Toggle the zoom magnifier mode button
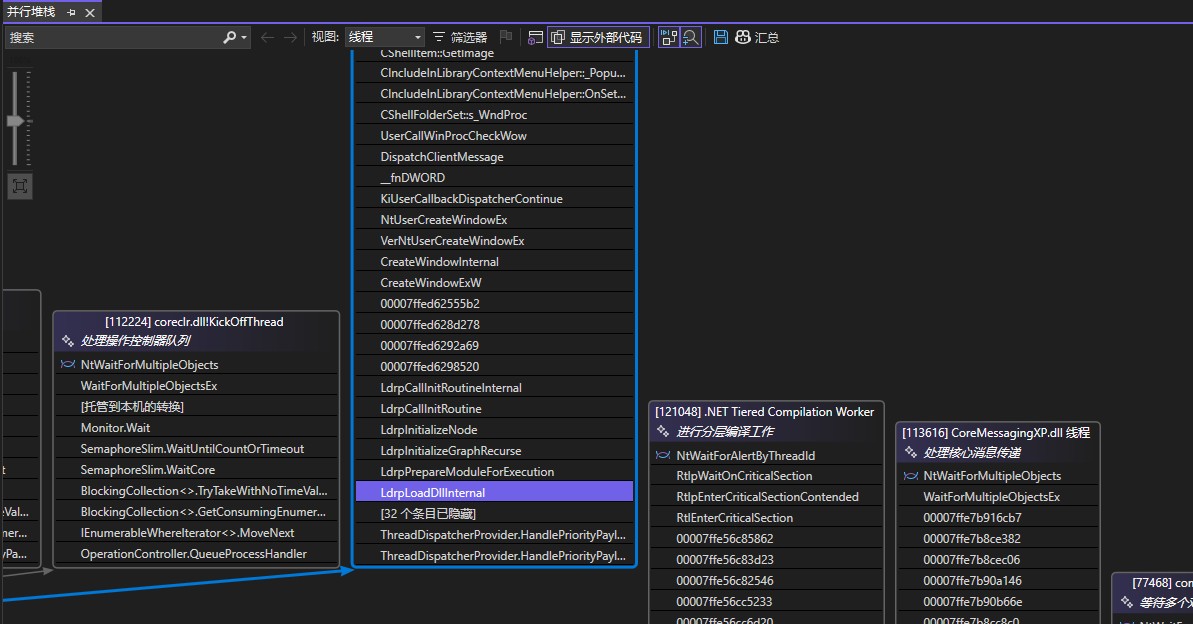This screenshot has height=624, width=1193. pos(690,37)
